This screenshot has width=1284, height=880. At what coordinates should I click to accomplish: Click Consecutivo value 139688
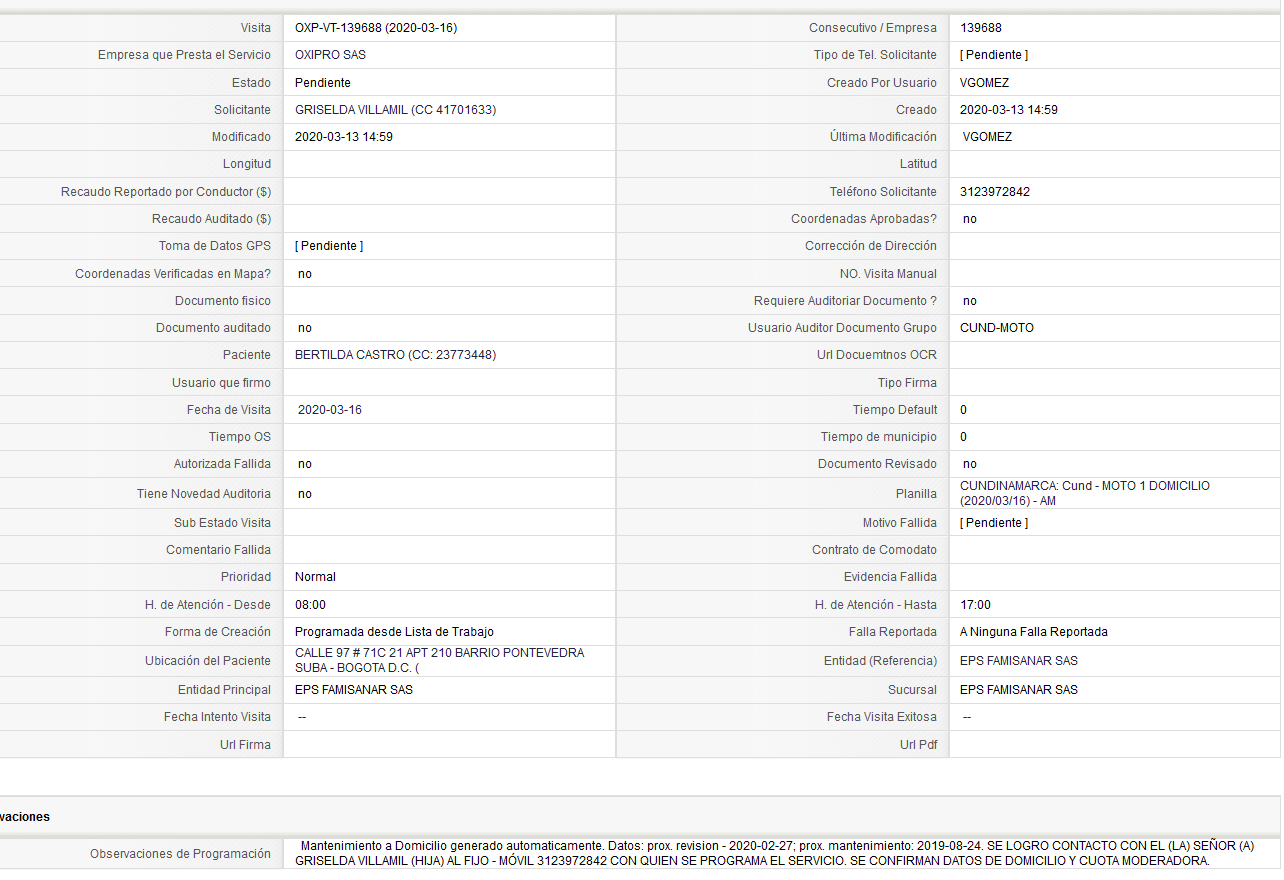coord(981,28)
